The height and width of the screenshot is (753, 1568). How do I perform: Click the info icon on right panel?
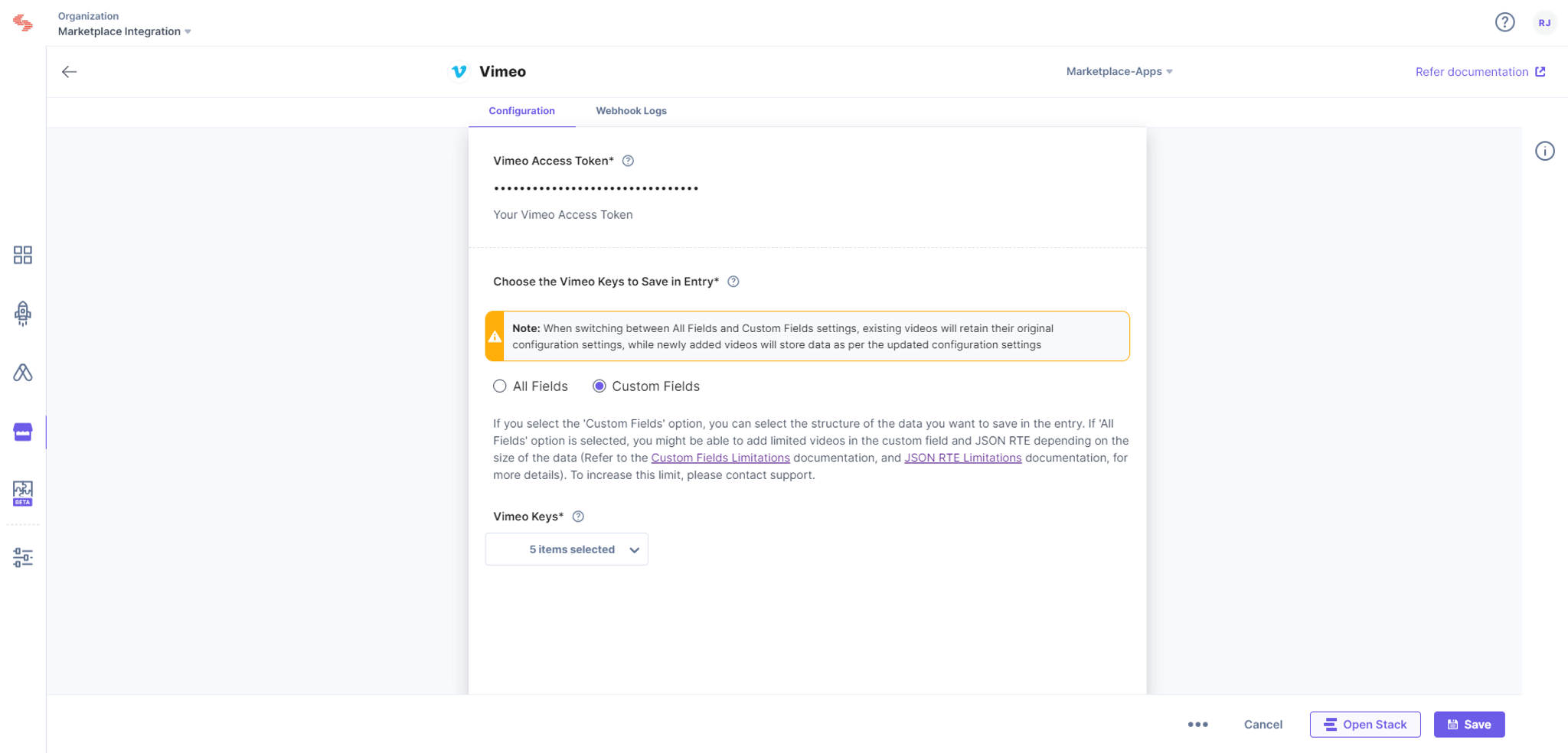pyautogui.click(x=1544, y=151)
